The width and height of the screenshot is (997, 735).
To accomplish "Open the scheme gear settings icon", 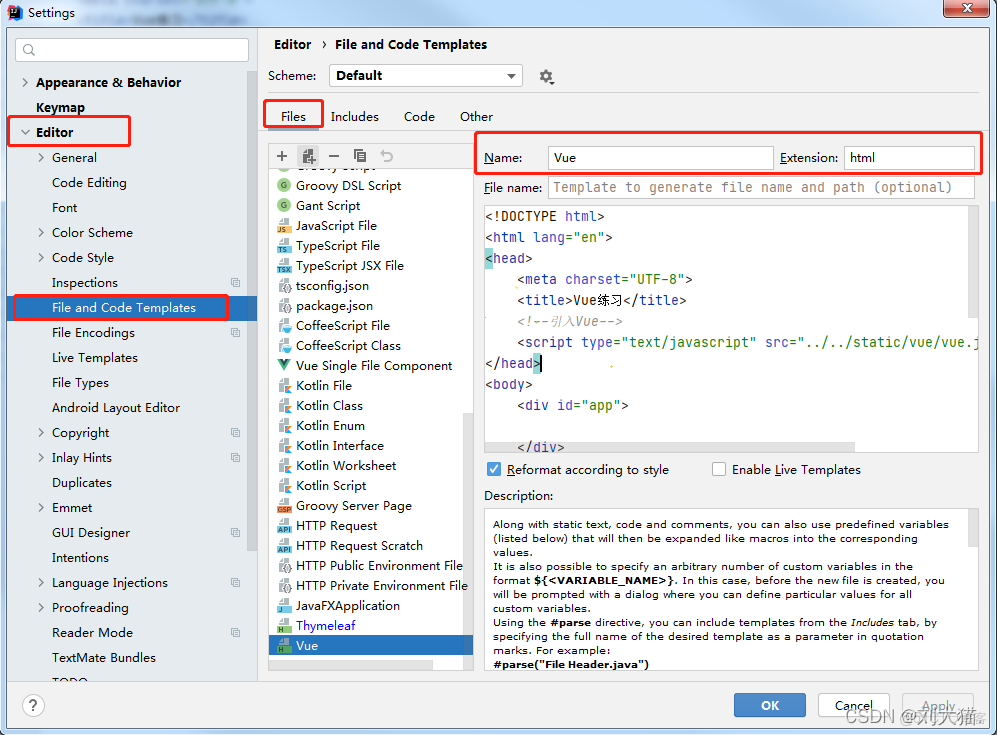I will 546,76.
